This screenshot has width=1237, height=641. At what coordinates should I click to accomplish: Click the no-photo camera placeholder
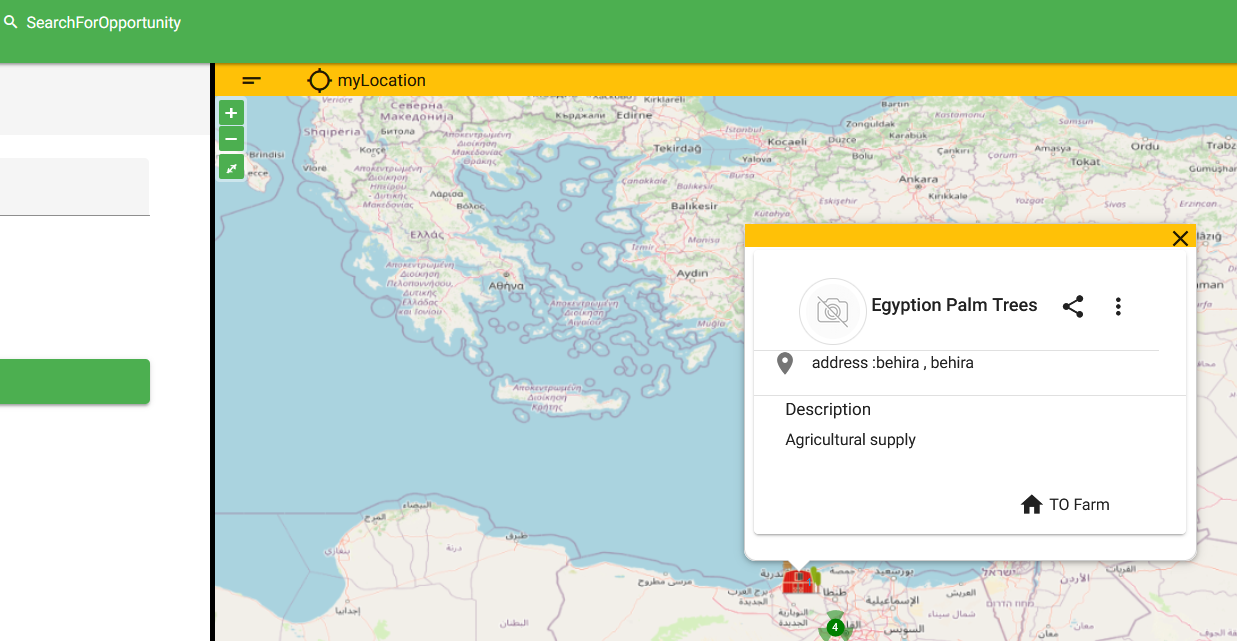pyautogui.click(x=832, y=311)
